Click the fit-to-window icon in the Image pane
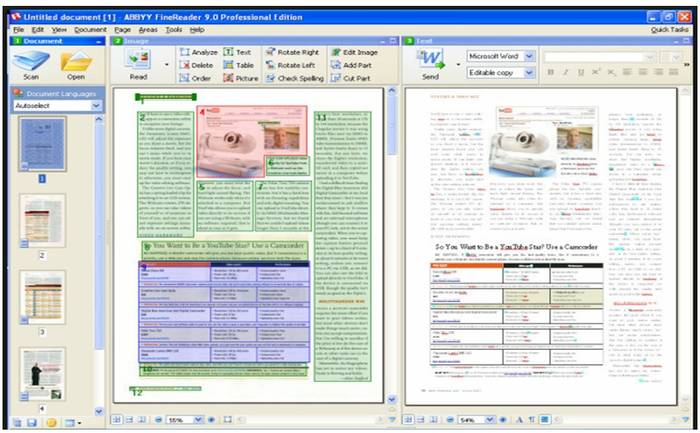 click(x=228, y=420)
